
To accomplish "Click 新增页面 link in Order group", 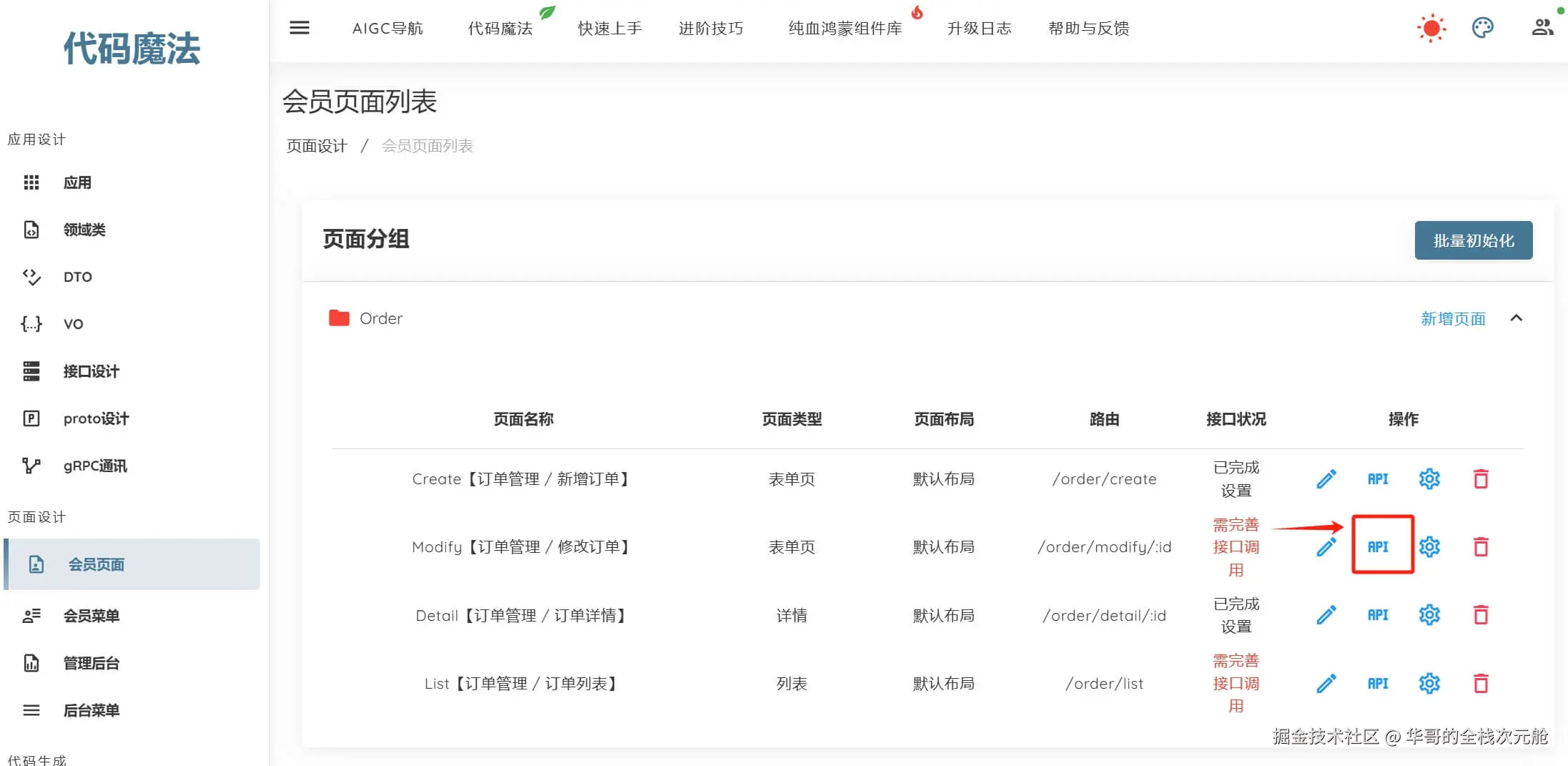I will [x=1453, y=319].
